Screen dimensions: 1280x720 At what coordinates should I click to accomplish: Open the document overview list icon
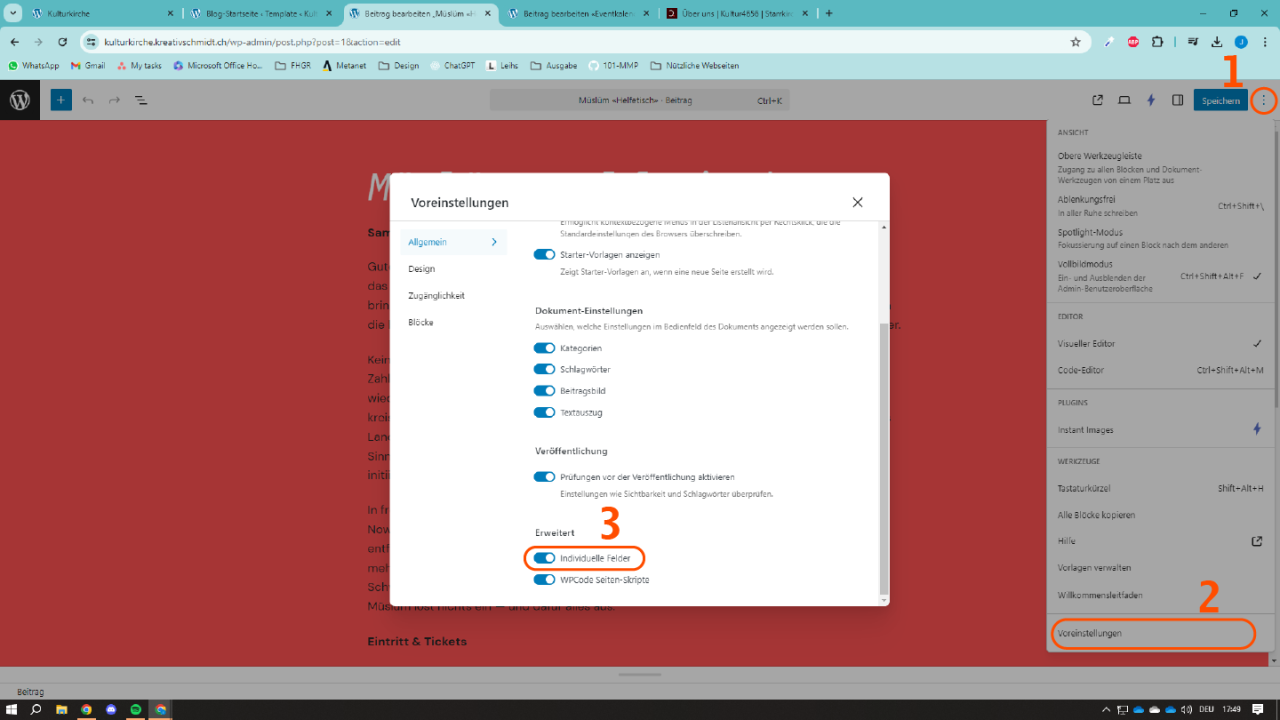tap(141, 100)
